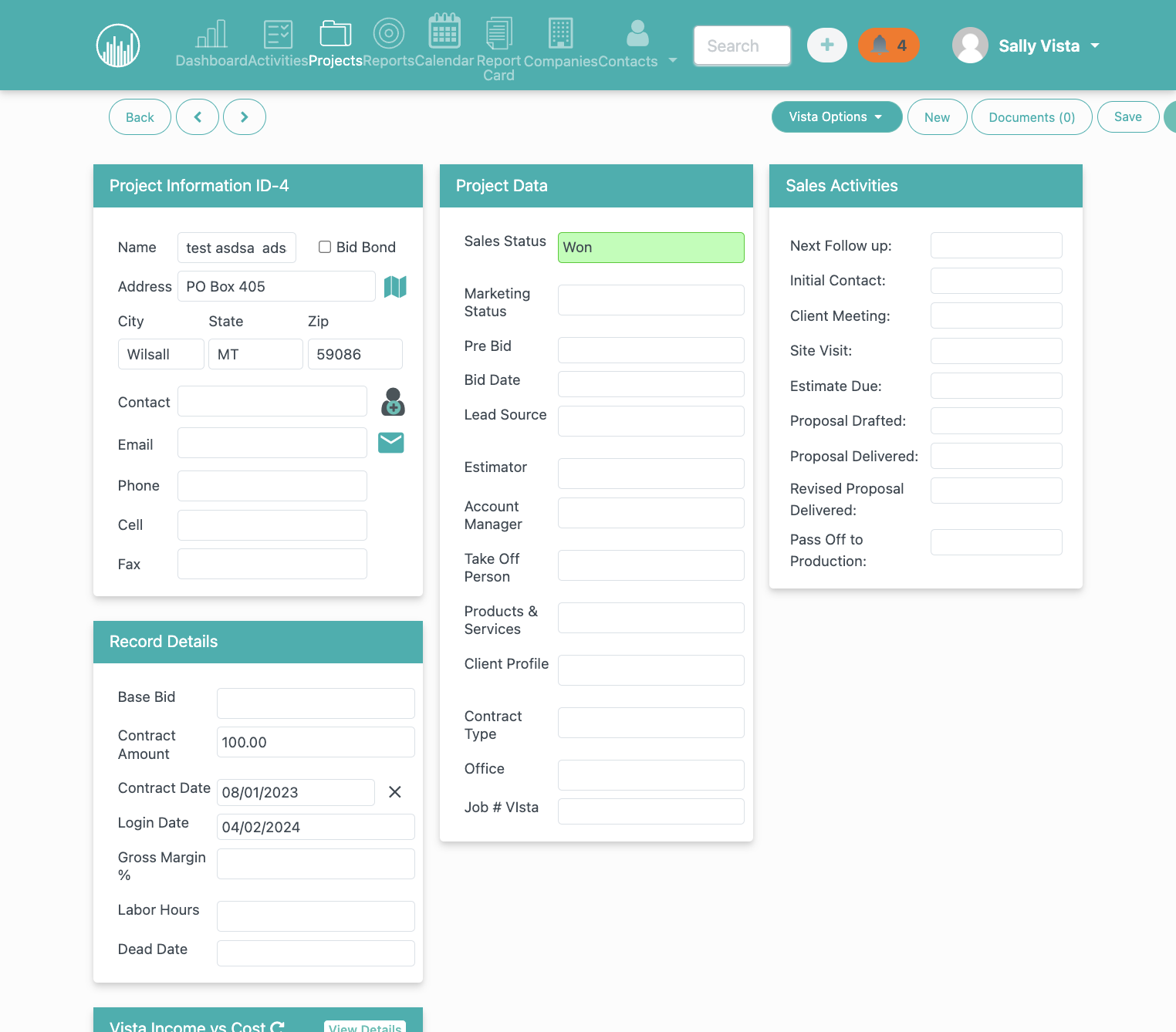The image size is (1176, 1032).
Task: Open the Projects folder icon
Action: pos(336,34)
